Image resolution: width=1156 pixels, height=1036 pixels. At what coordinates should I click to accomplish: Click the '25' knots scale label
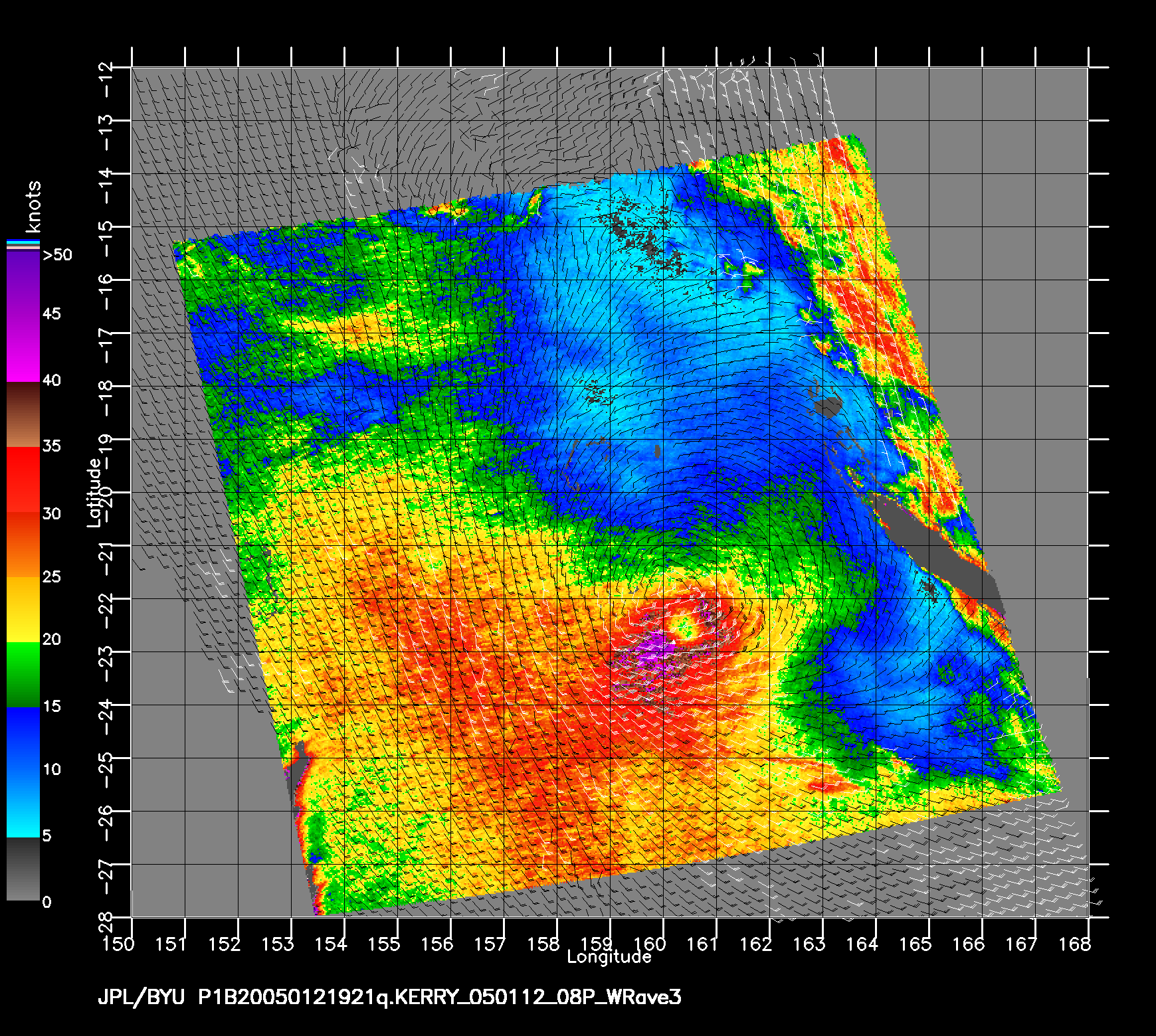(51, 576)
